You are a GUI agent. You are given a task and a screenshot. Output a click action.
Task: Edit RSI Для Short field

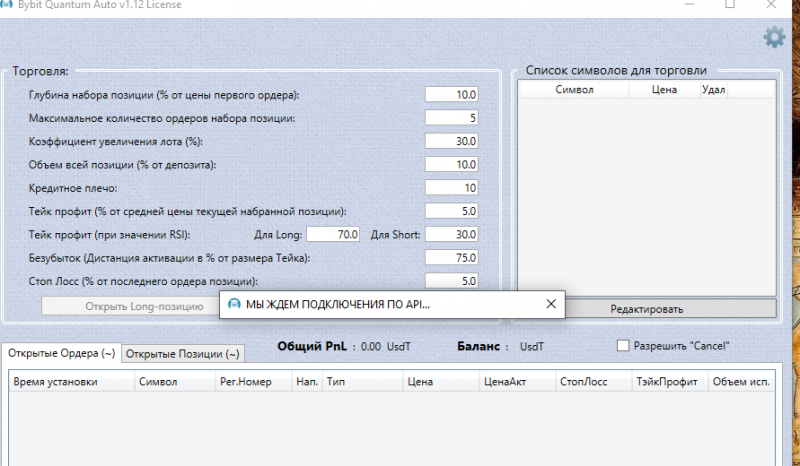[452, 234]
